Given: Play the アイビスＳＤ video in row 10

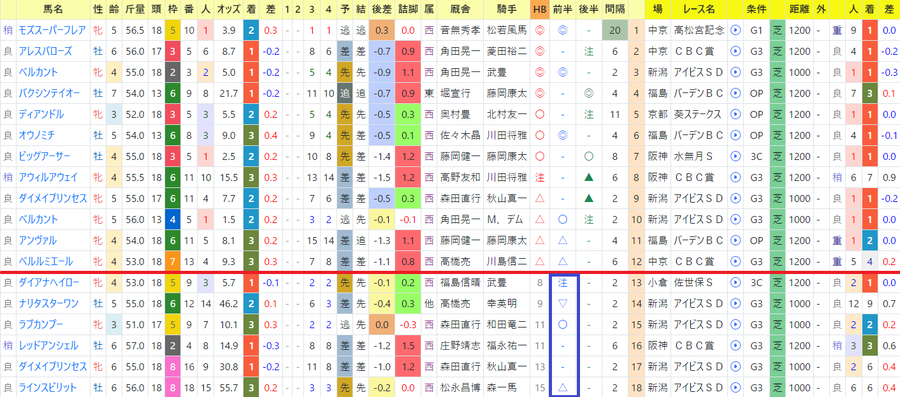Looking at the screenshot, I should tap(735, 219).
